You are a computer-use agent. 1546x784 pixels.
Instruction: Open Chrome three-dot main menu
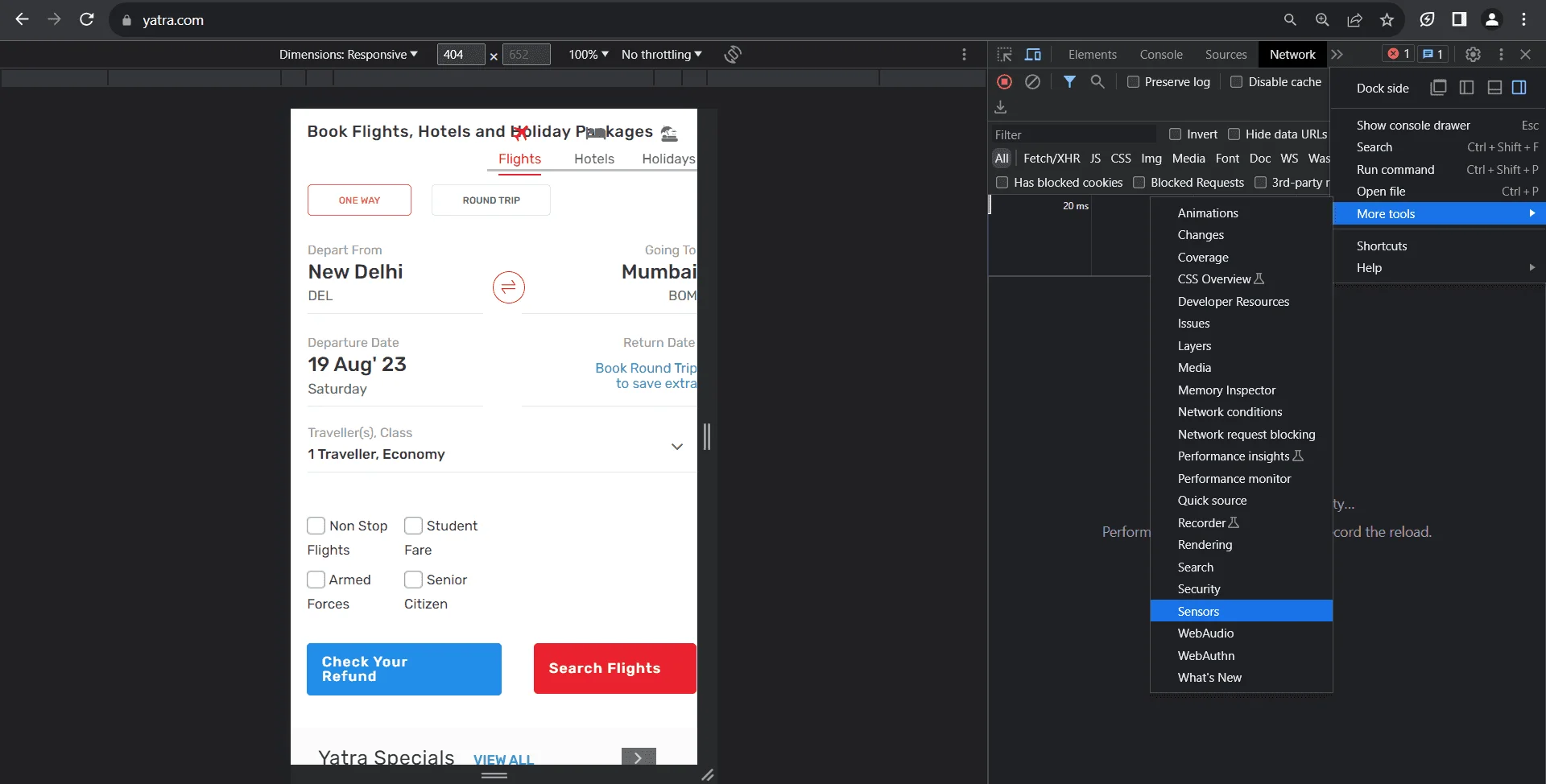tap(1523, 19)
